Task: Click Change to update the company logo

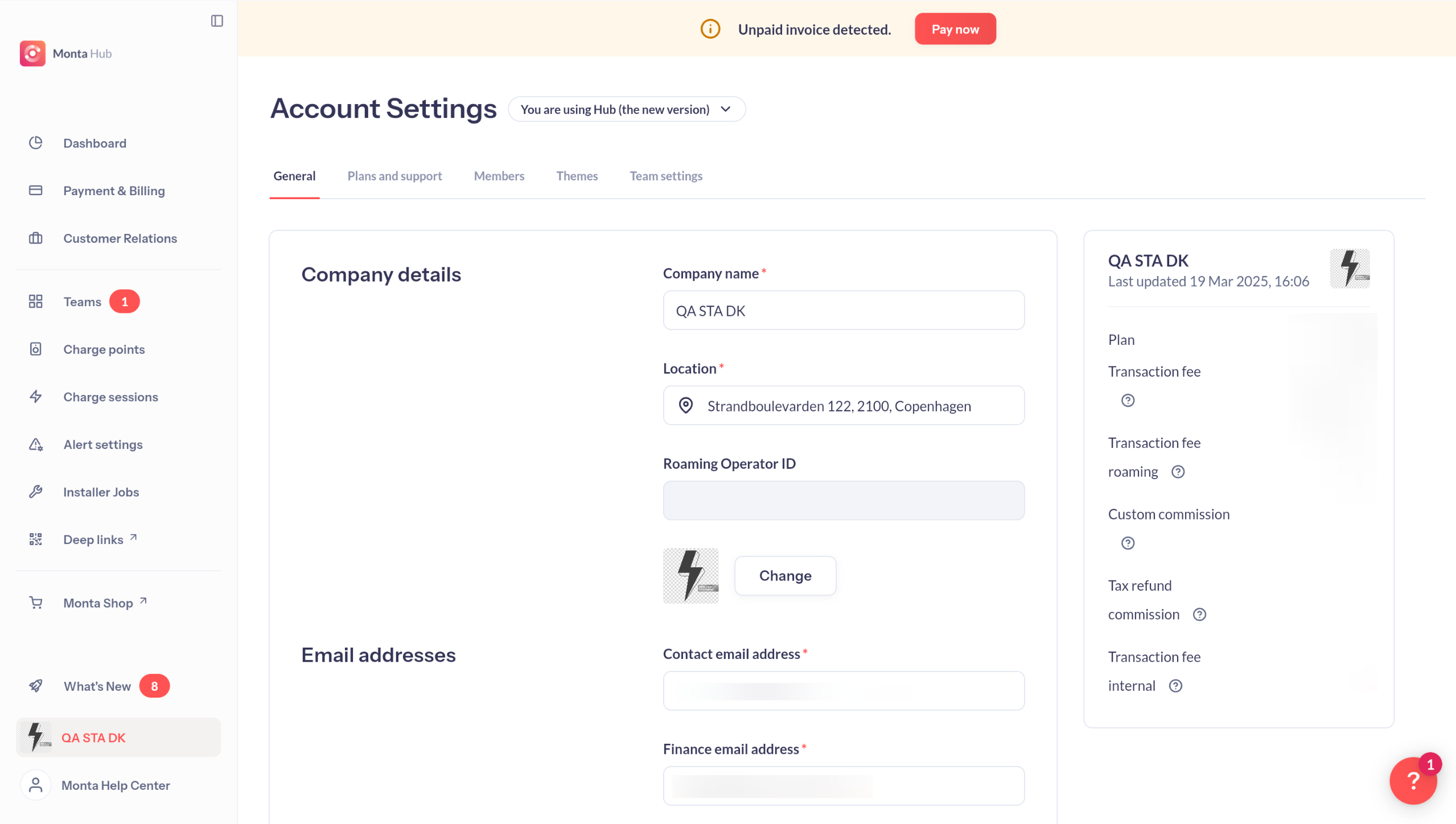Action: (x=785, y=576)
